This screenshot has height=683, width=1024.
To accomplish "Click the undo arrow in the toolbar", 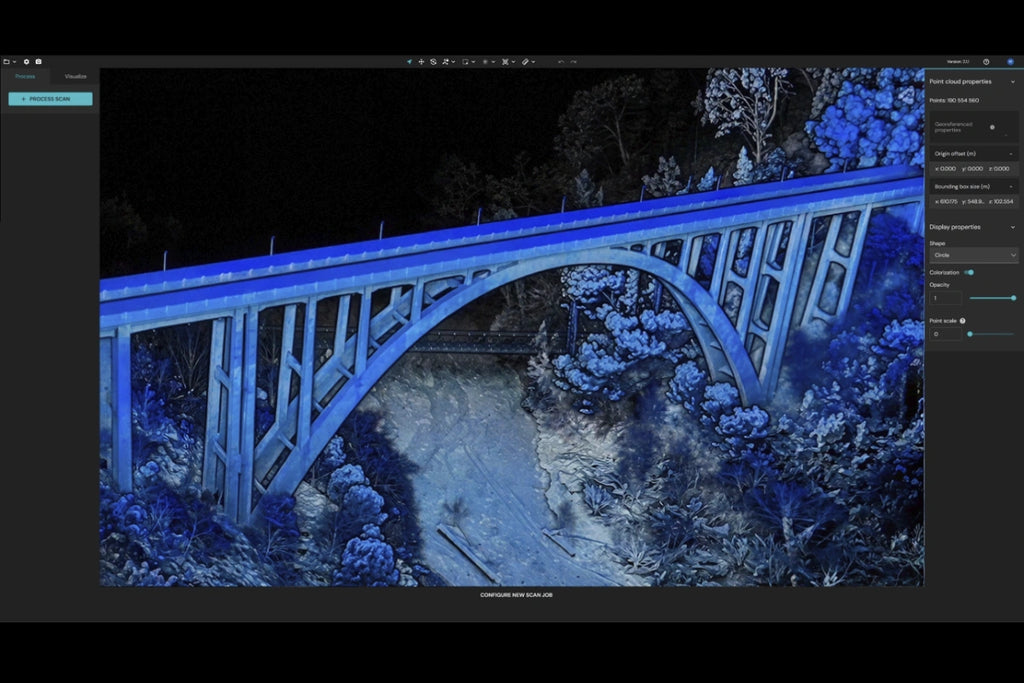I will tap(561, 61).
